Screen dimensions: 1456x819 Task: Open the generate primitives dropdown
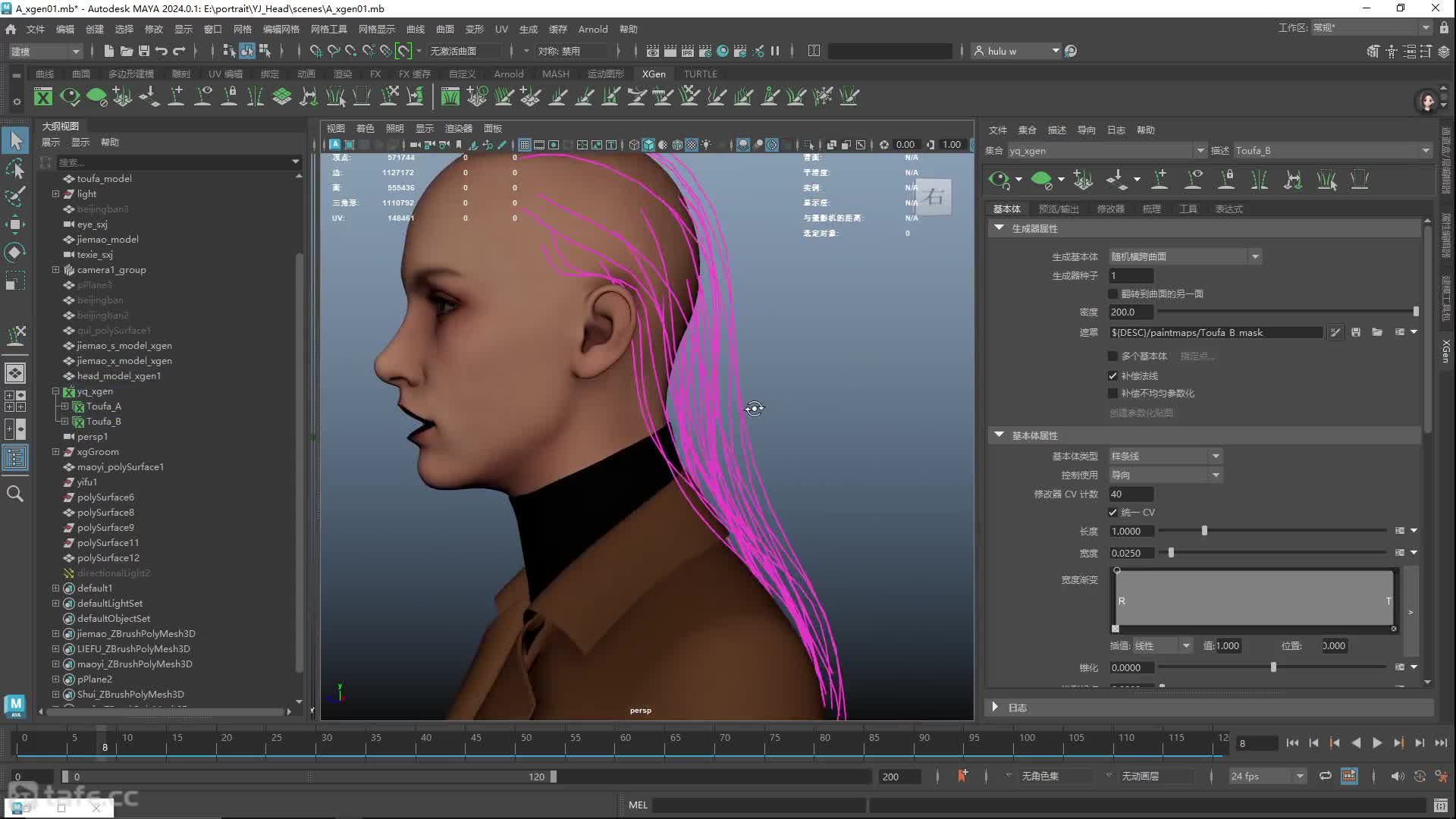coord(1185,257)
